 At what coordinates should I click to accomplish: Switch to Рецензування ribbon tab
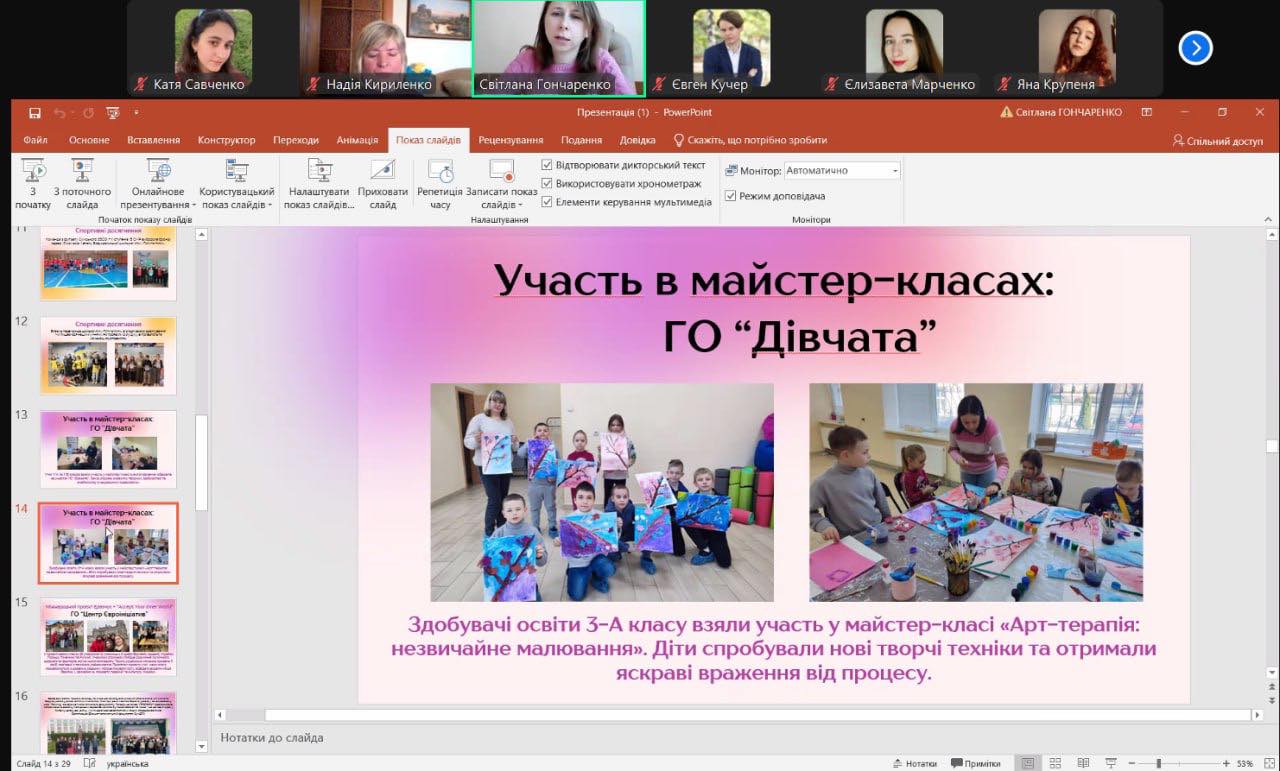tap(511, 140)
